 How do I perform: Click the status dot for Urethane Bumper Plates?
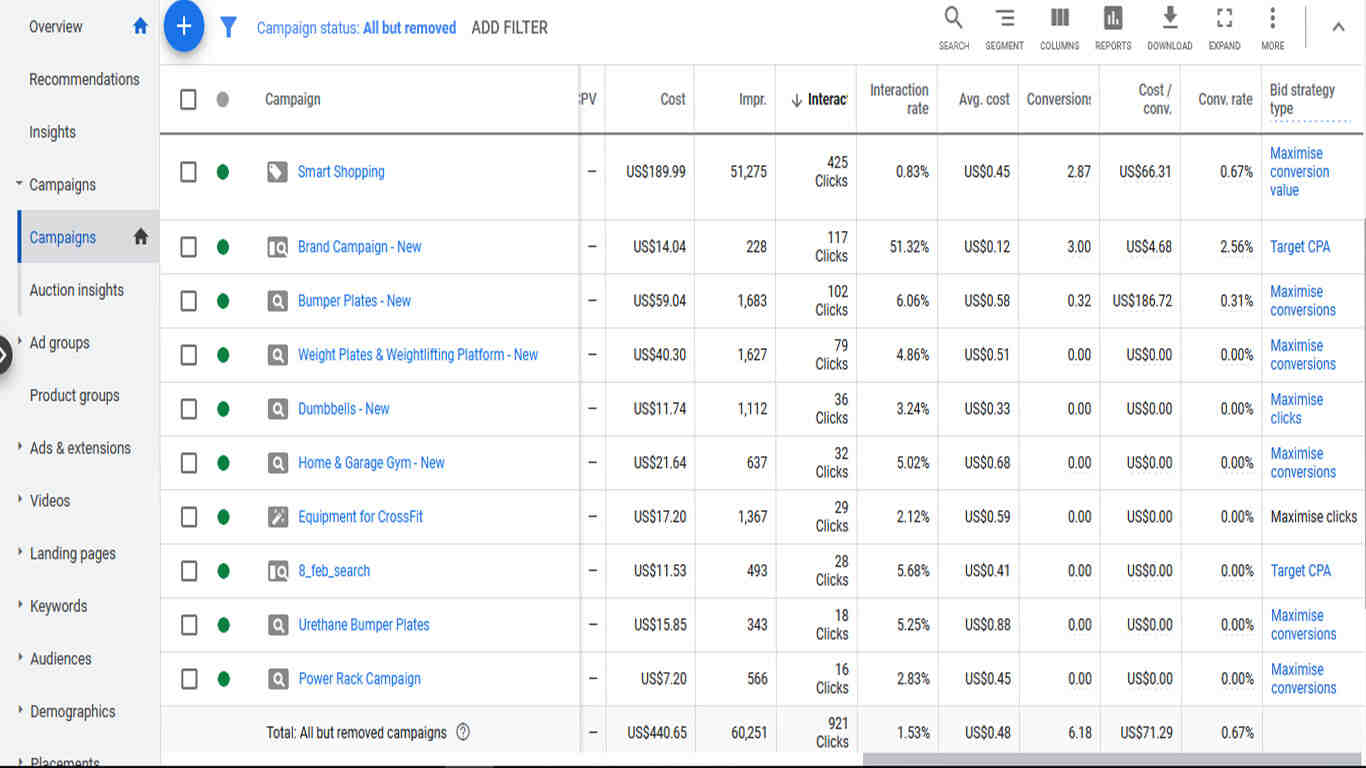coord(222,625)
